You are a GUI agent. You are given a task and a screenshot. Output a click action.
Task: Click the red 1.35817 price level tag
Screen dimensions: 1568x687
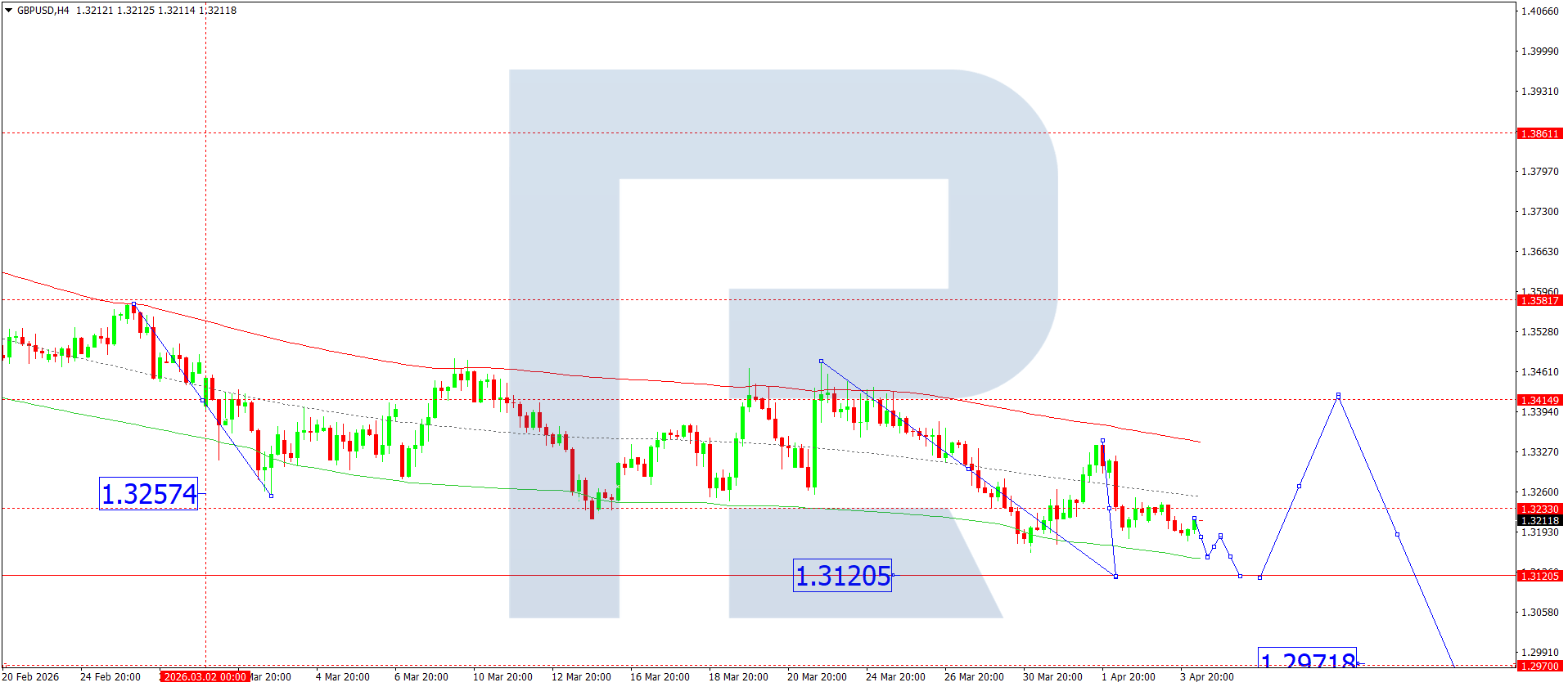point(1539,300)
